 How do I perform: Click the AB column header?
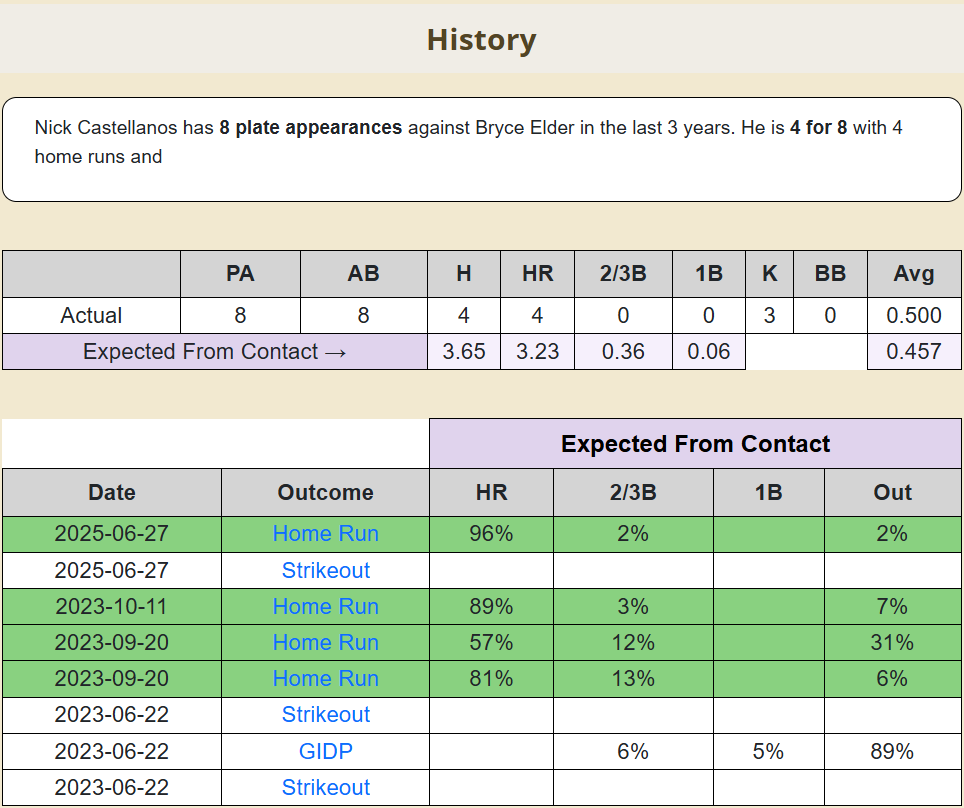[363, 274]
